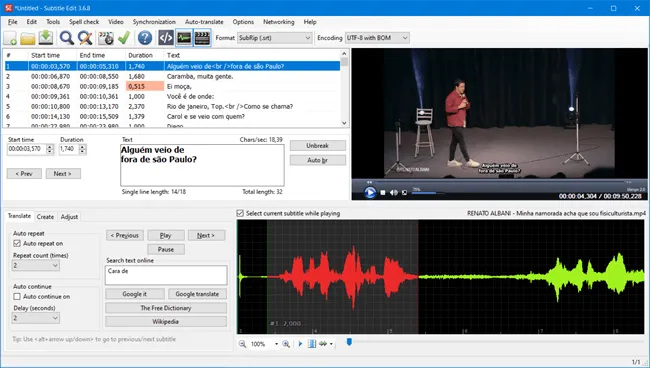The image size is (650, 368).
Task: Play the video in the preview player
Action: [x=370, y=192]
